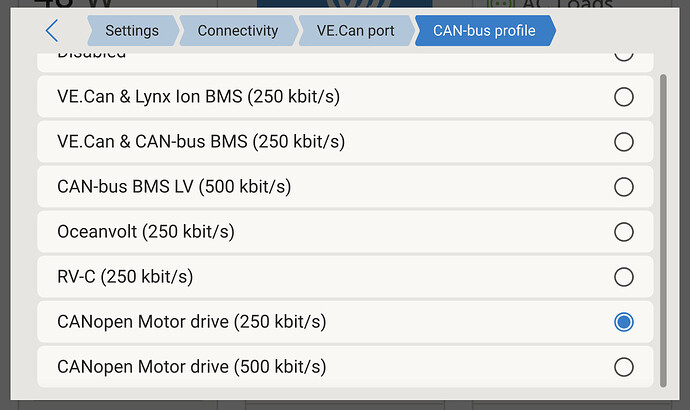Click the RV-C (250 kbit/s) row label
Screen dimensions: 690x410
[x=125, y=277]
